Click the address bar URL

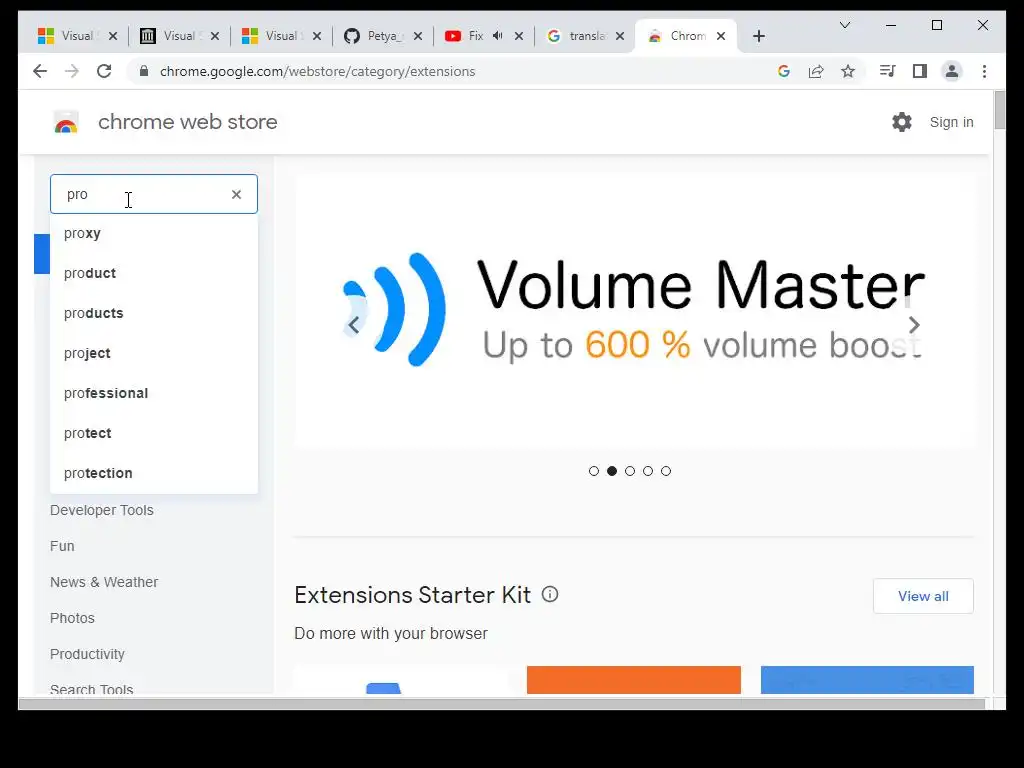click(317, 71)
